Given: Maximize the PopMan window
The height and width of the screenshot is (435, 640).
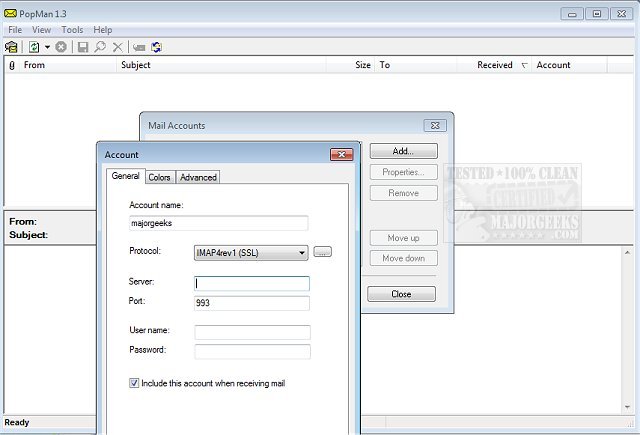Looking at the screenshot, I should [x=596, y=14].
